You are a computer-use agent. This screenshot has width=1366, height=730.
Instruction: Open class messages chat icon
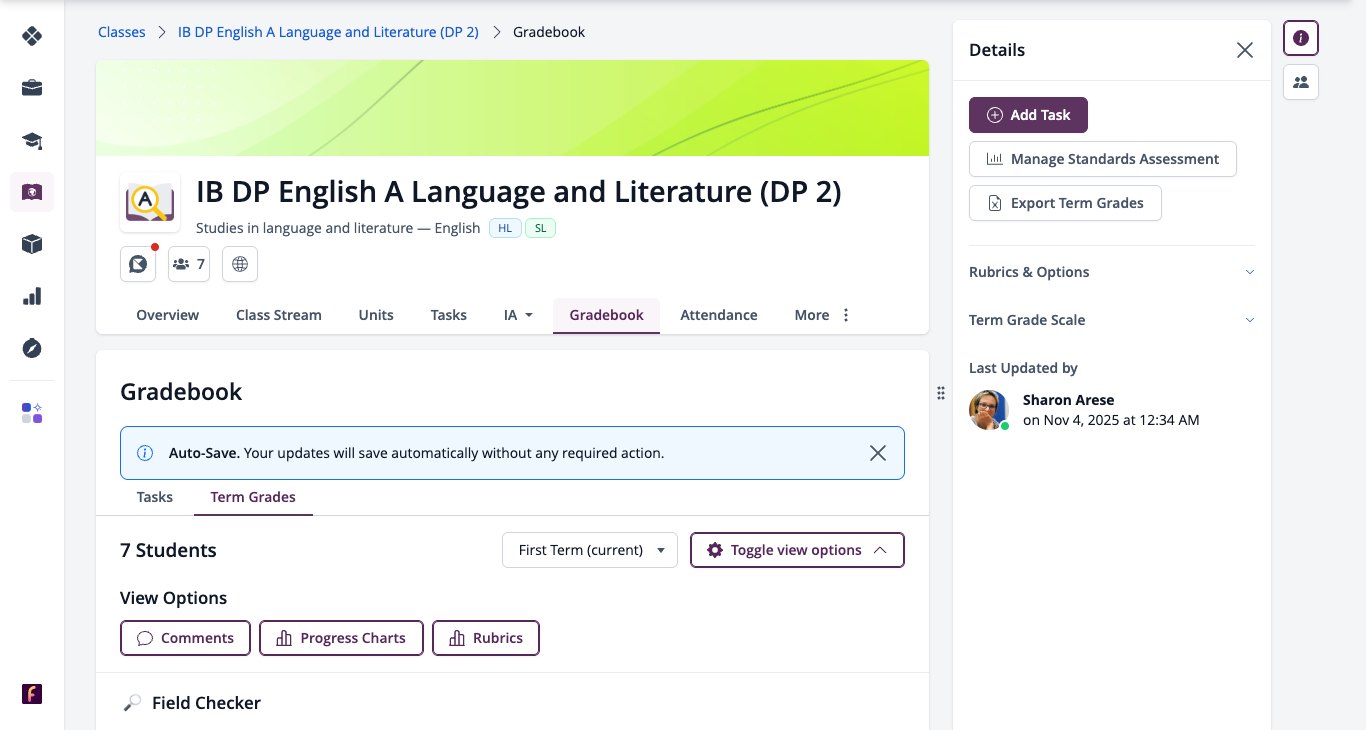pyautogui.click(x=138, y=264)
